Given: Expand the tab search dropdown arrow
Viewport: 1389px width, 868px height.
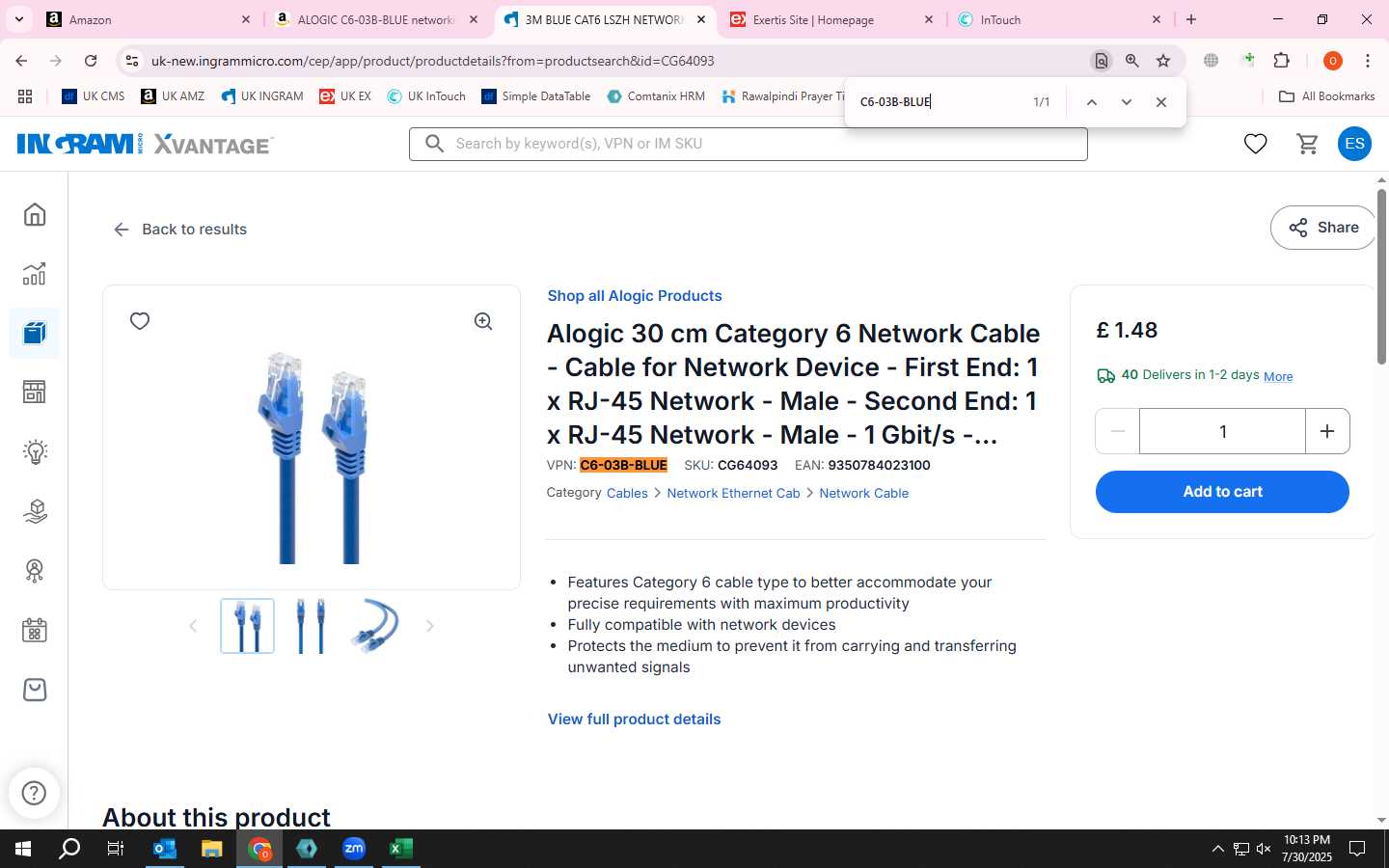Looking at the screenshot, I should (x=18, y=19).
